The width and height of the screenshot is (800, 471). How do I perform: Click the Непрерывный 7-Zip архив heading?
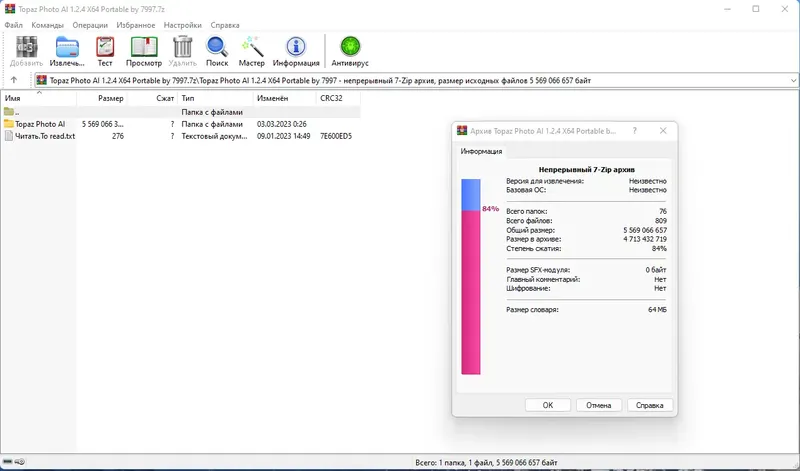[587, 169]
